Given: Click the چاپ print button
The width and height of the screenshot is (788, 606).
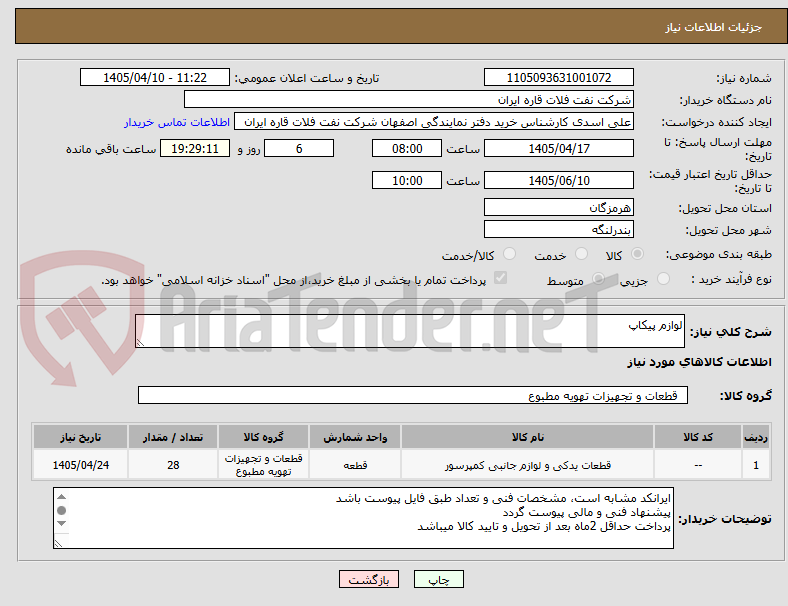Looking at the screenshot, I should [x=439, y=579].
